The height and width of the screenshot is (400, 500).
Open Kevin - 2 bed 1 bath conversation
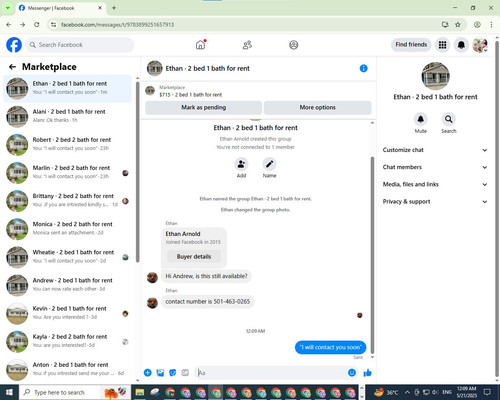pyautogui.click(x=68, y=313)
